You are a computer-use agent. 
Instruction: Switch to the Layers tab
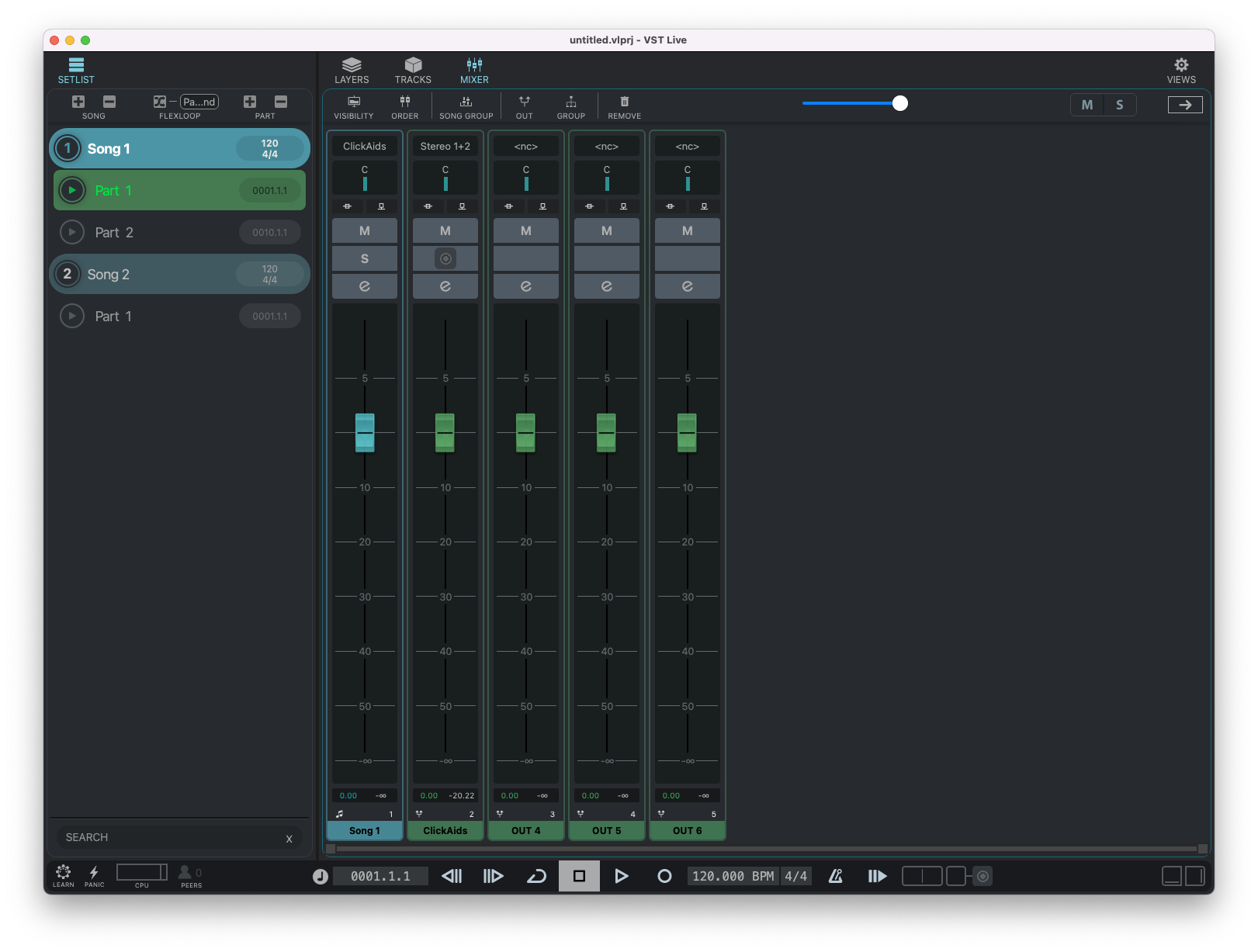352,70
